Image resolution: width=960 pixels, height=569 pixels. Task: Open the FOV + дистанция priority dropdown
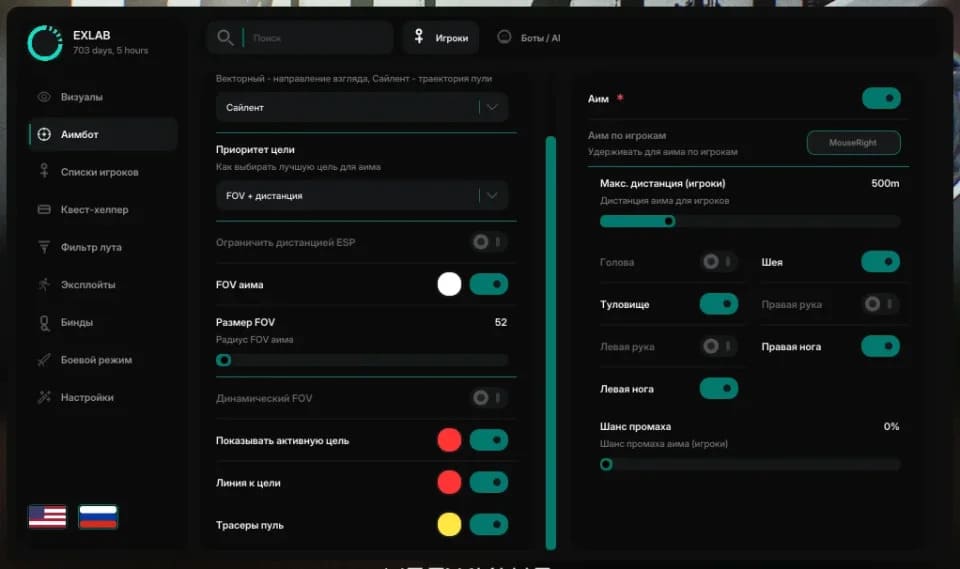[362, 195]
